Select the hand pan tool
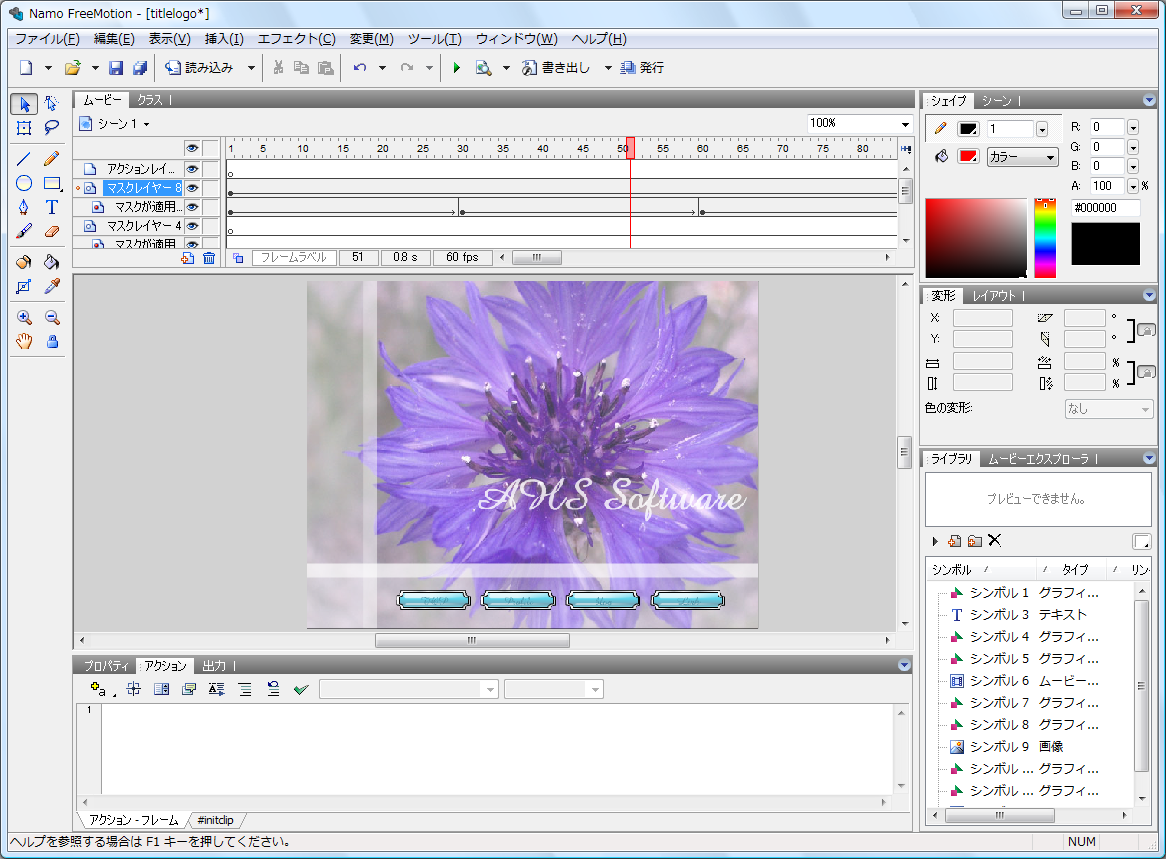This screenshot has width=1166, height=859. [x=25, y=341]
